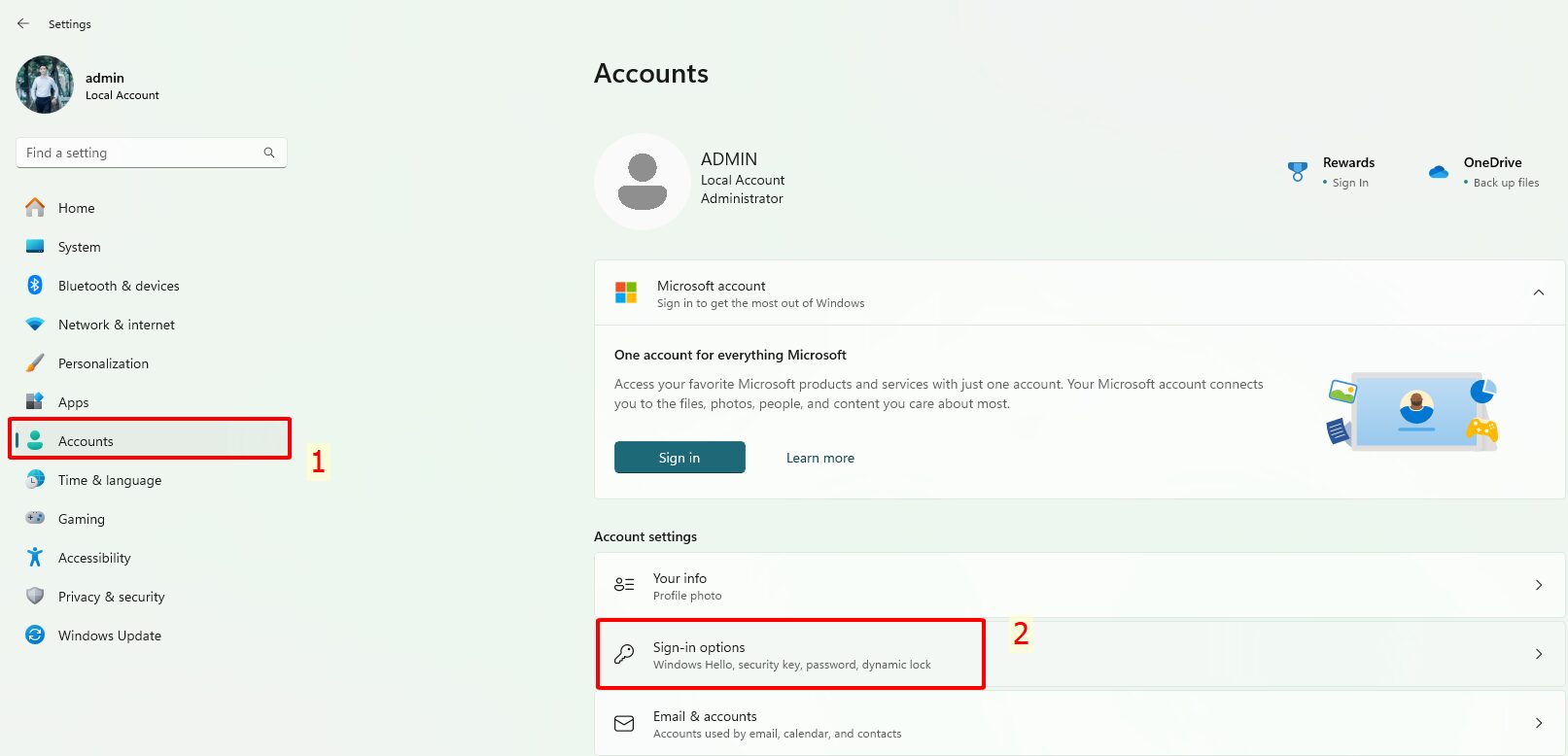Image resolution: width=1568 pixels, height=756 pixels.
Task: Expand Email & accounts chevron arrow
Action: click(x=1538, y=723)
